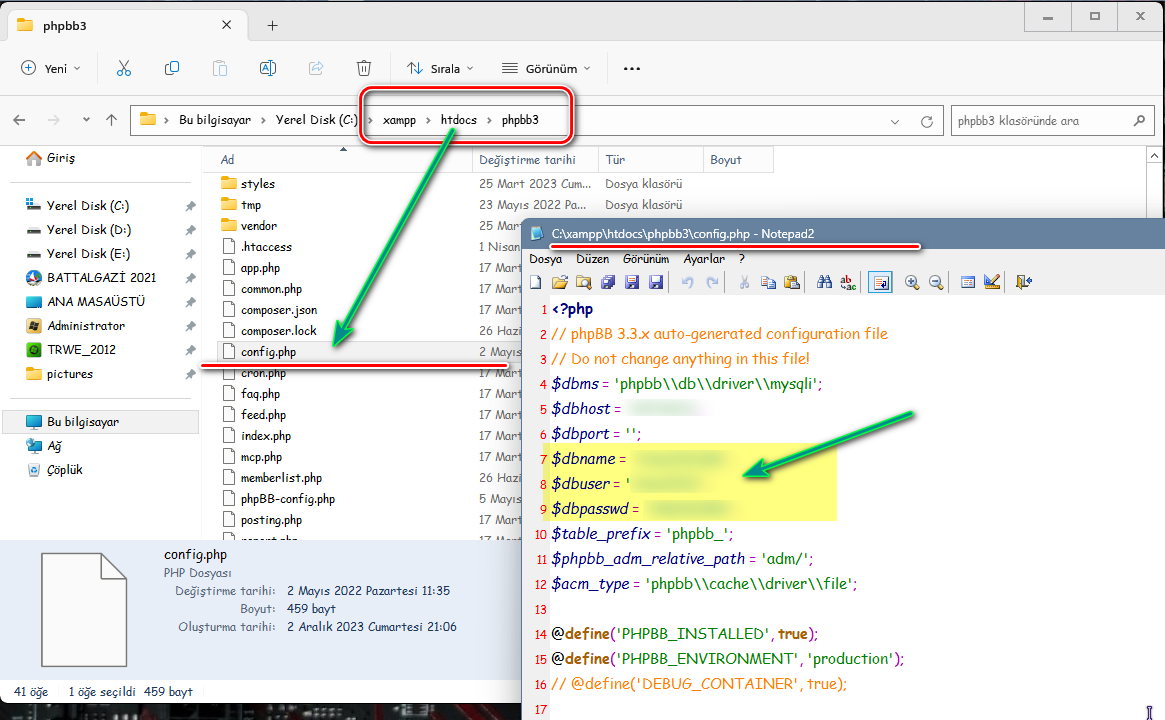1165x720 pixels.
Task: Open the recent locations chevron by forward arrow
Action: [86, 120]
